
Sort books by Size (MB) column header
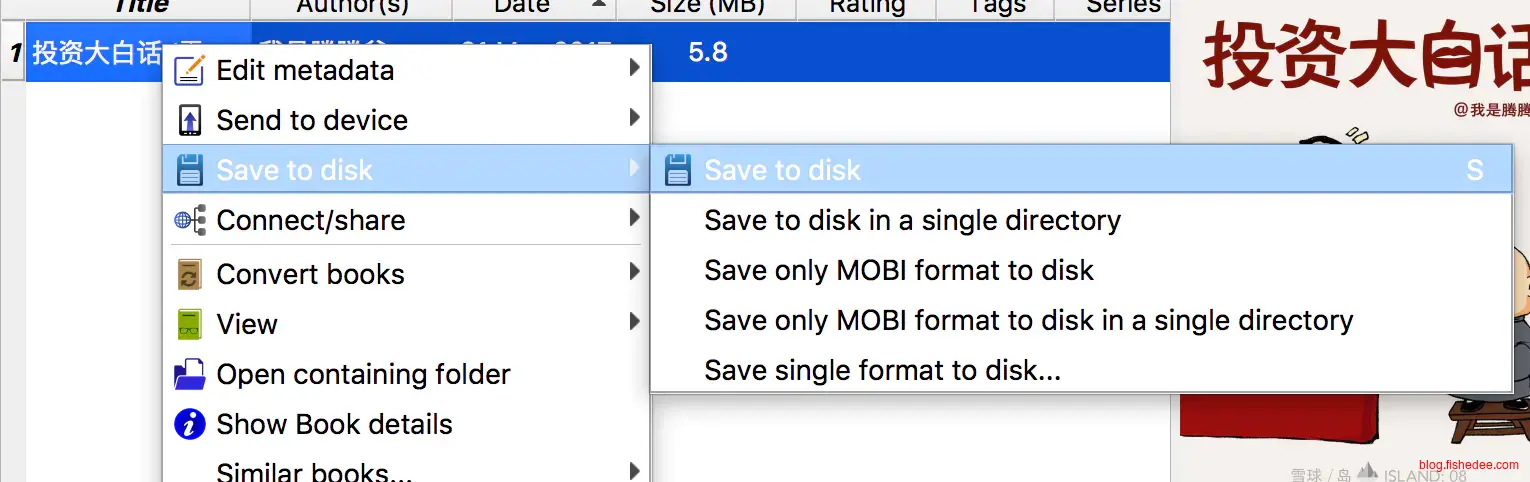coord(706,6)
